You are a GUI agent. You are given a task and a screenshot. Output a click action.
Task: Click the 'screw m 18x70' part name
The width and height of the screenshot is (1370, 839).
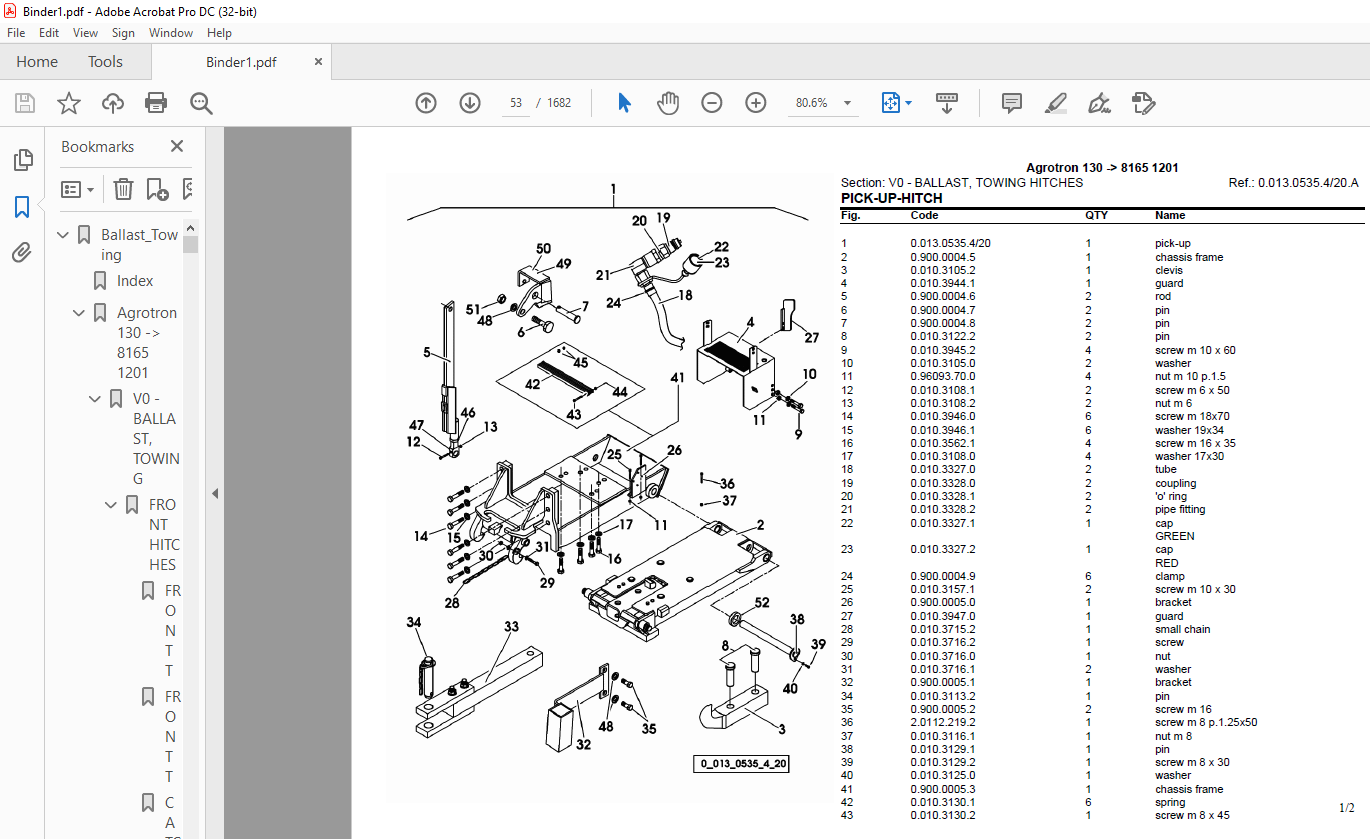(1192, 416)
